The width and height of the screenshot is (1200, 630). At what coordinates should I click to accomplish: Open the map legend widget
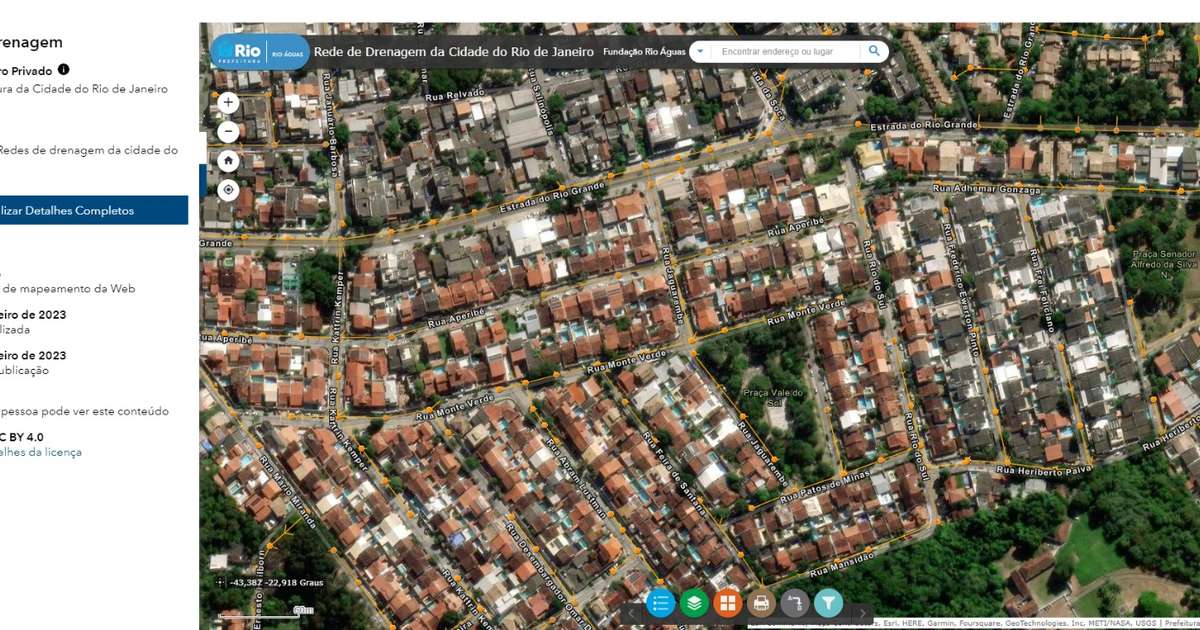click(x=659, y=604)
